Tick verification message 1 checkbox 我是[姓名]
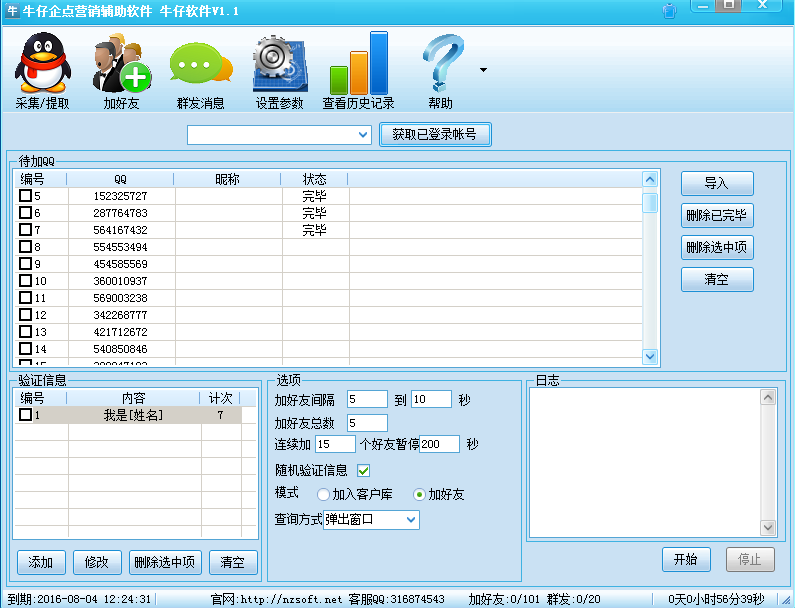795x608 pixels. 25,415
